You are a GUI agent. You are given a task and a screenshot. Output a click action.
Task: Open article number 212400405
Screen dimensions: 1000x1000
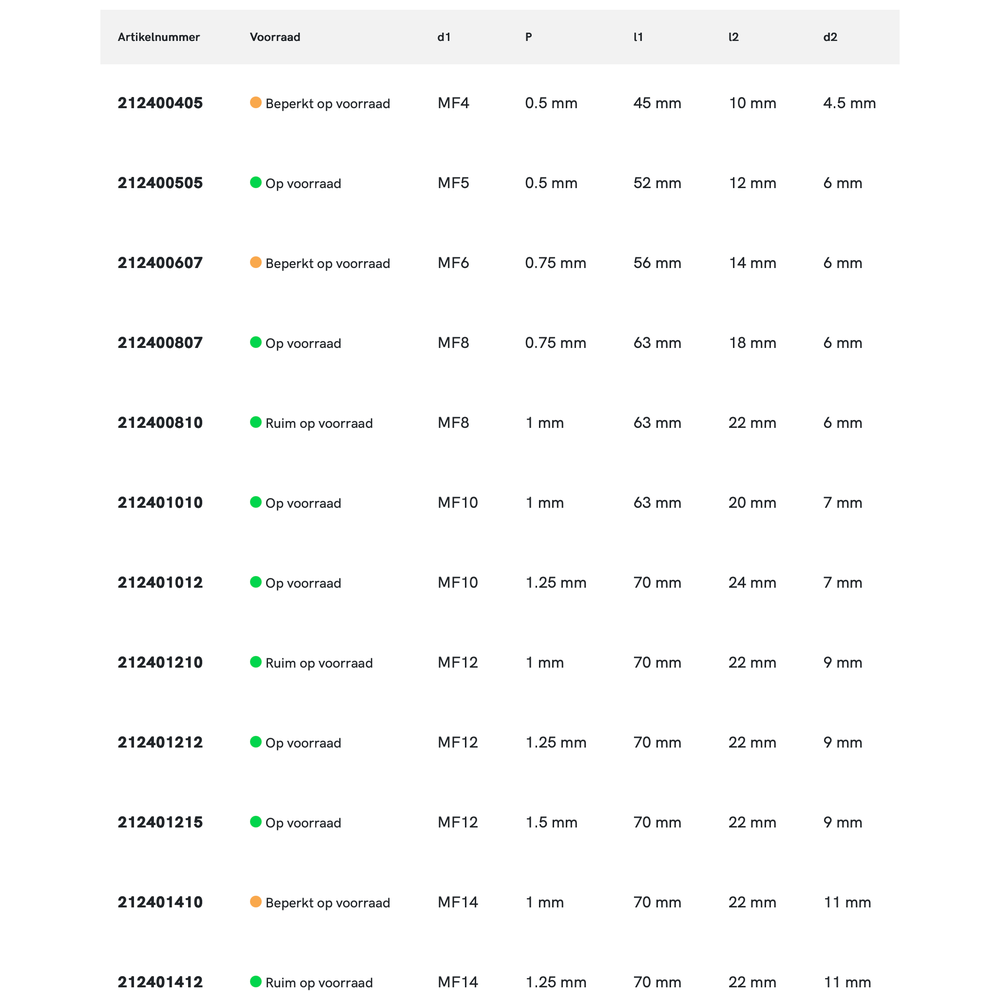click(x=160, y=103)
